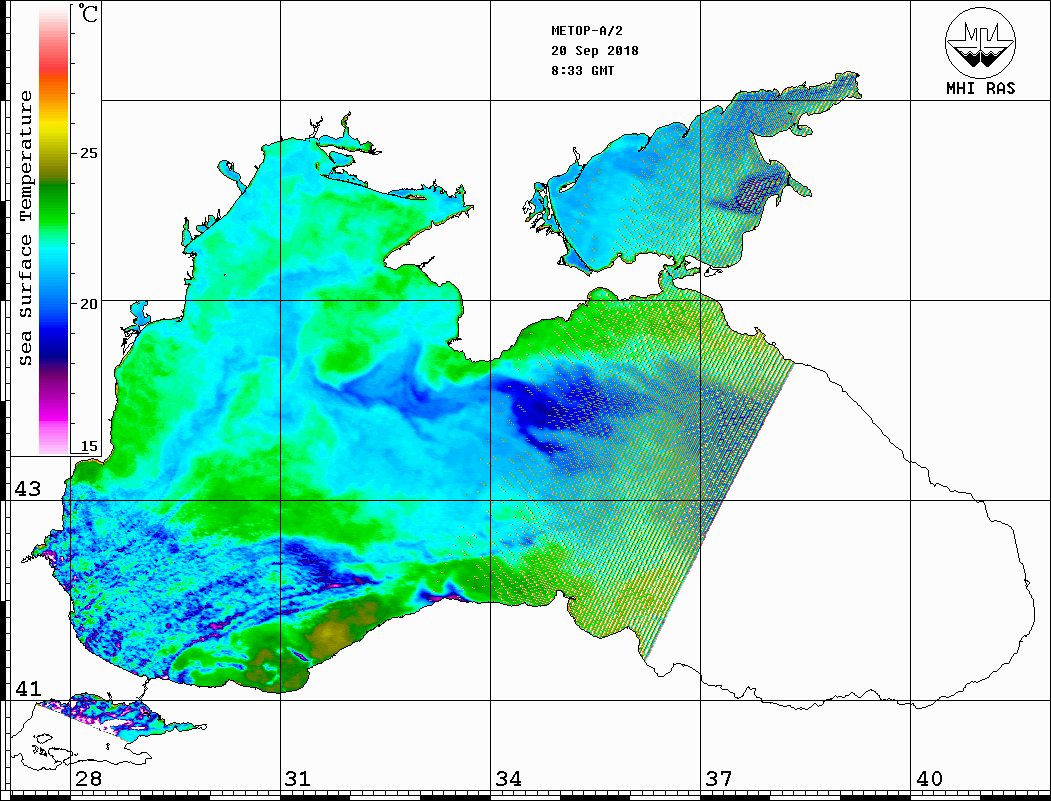This screenshot has height=801, width=1051.
Task: Click the '20 Sep 2018' date text
Action: pyautogui.click(x=595, y=51)
